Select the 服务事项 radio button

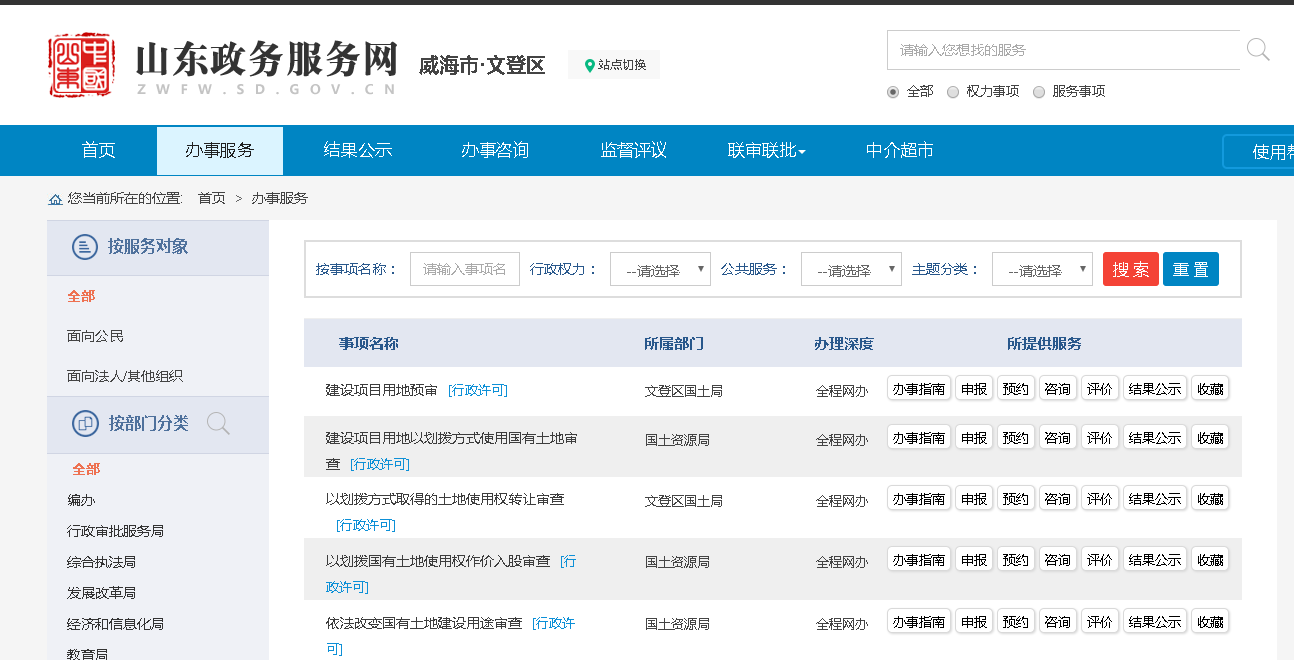(x=1039, y=92)
